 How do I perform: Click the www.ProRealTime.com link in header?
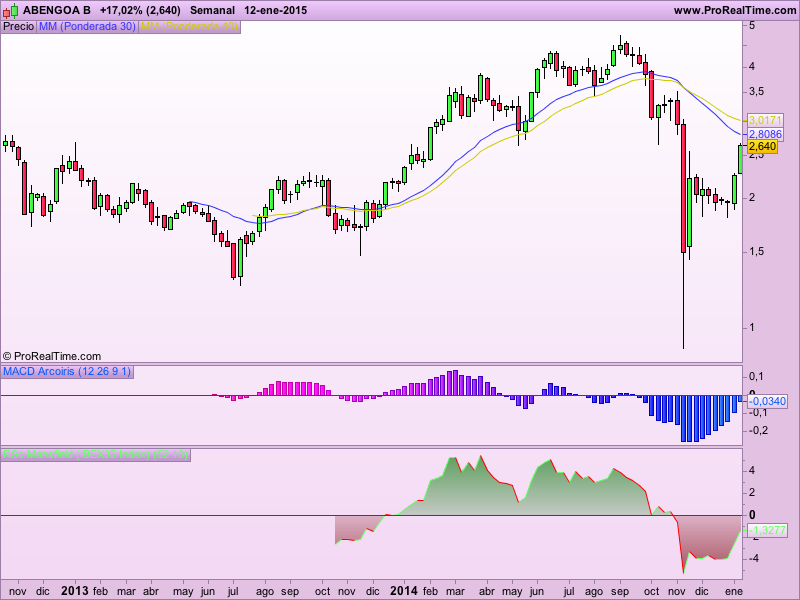(x=735, y=10)
